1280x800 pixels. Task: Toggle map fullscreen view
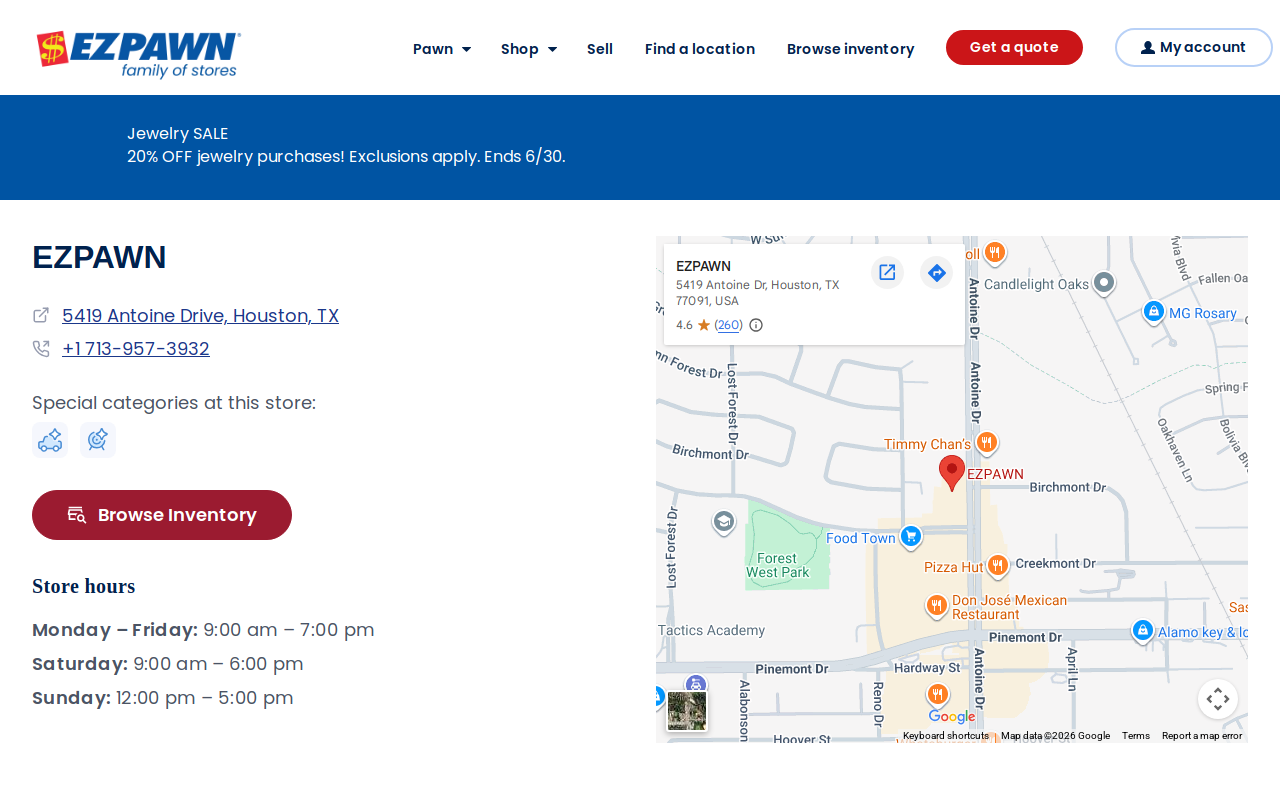(1218, 699)
